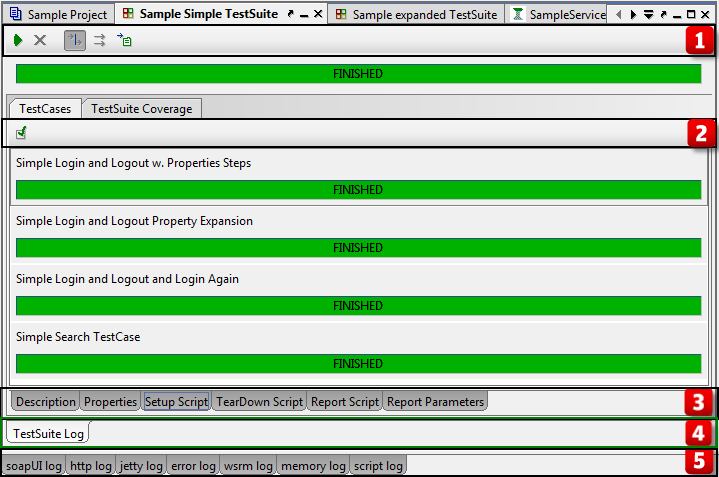
Task: Close the Sample Simple TestSuite tab
Action: (x=318, y=14)
